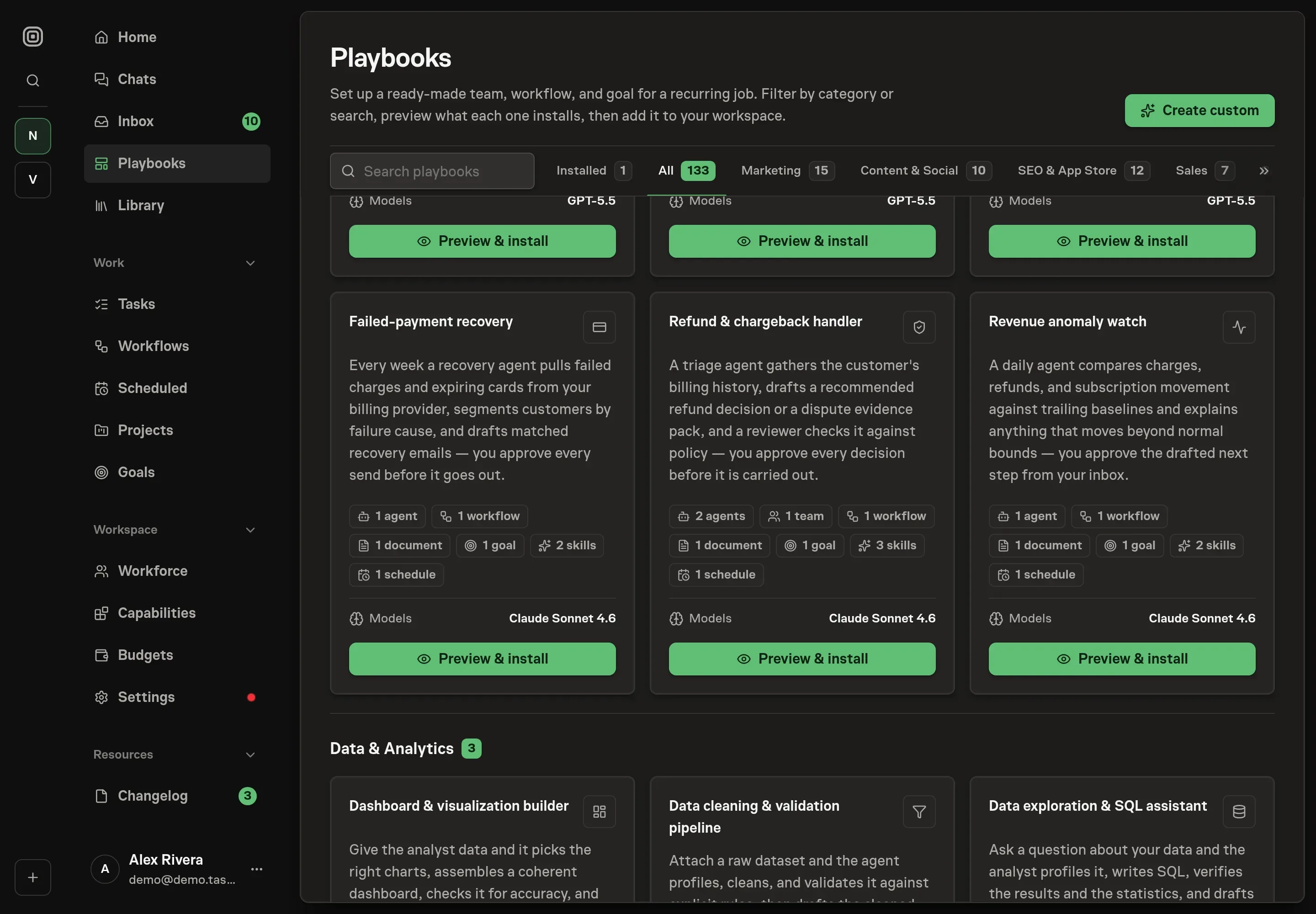Open the Failed-payment recovery title

click(430, 322)
